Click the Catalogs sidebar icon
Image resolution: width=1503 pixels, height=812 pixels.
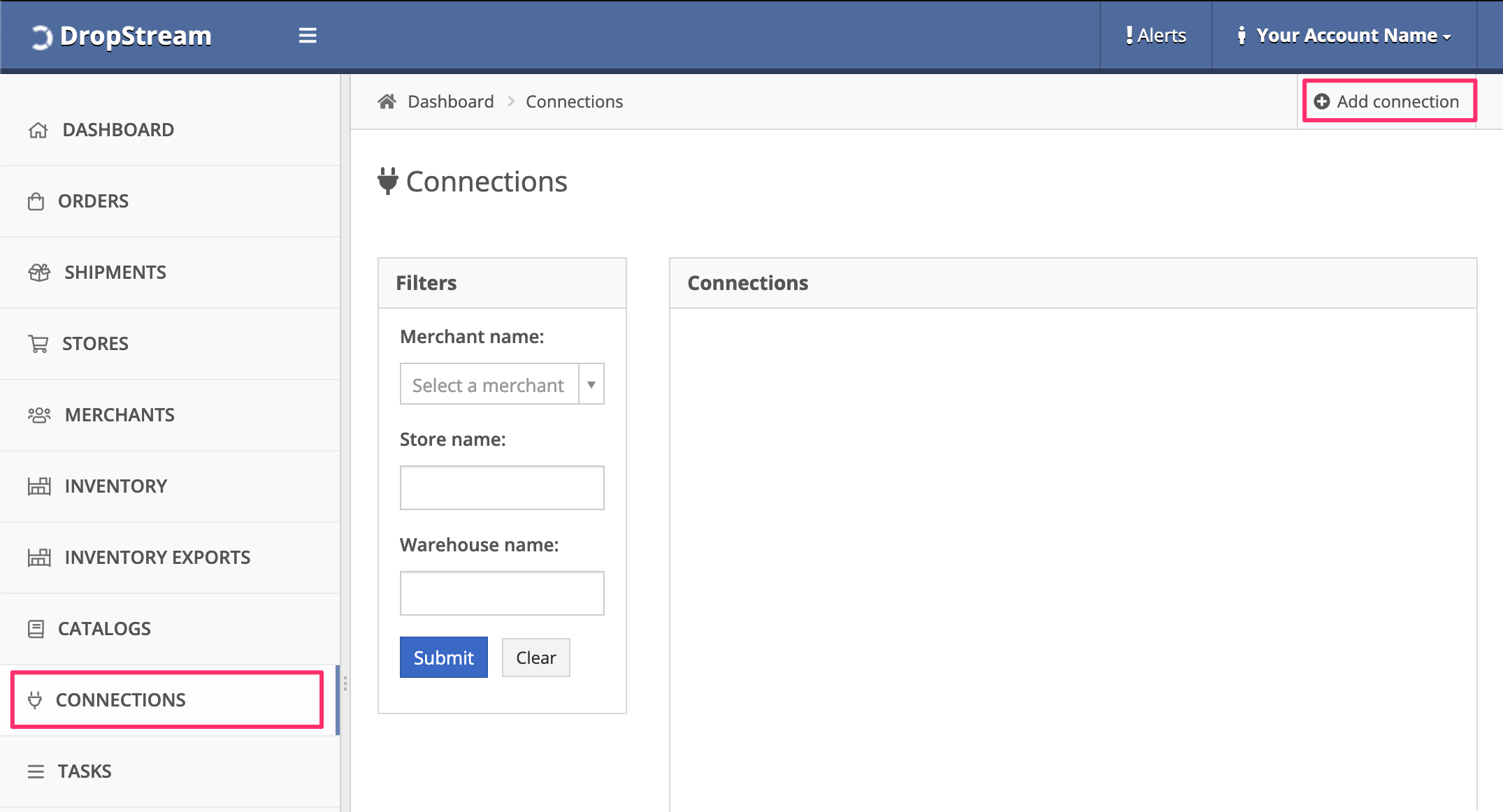click(x=36, y=629)
